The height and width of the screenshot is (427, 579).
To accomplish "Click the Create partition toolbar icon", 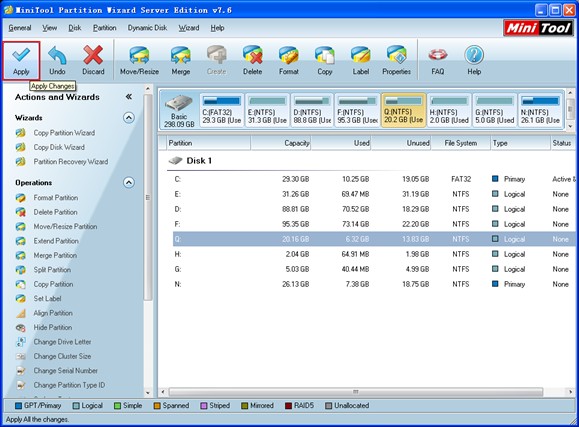I will coord(216,61).
